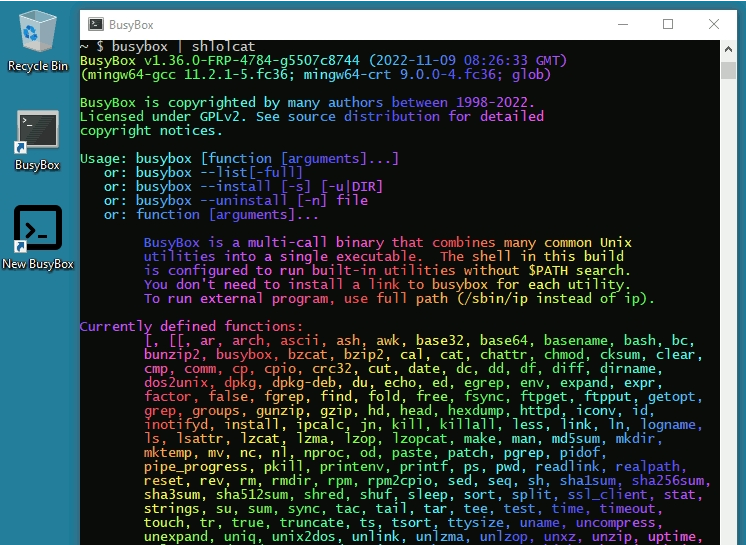The height and width of the screenshot is (545, 748).
Task: Click the scrollbar up arrow in BusyBox
Action: [x=728, y=49]
